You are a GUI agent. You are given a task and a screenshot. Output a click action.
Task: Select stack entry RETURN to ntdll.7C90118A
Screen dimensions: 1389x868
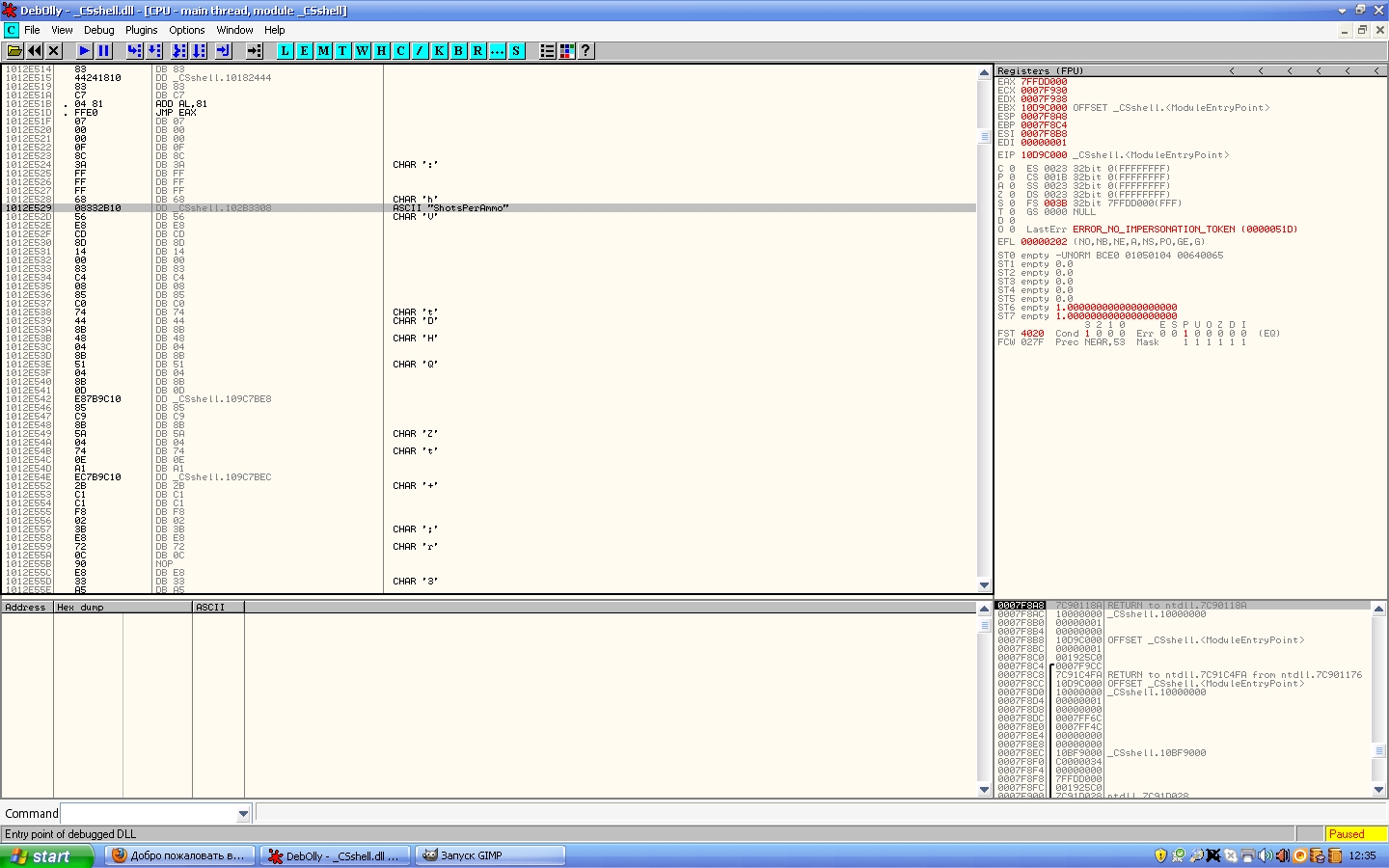[1183, 606]
